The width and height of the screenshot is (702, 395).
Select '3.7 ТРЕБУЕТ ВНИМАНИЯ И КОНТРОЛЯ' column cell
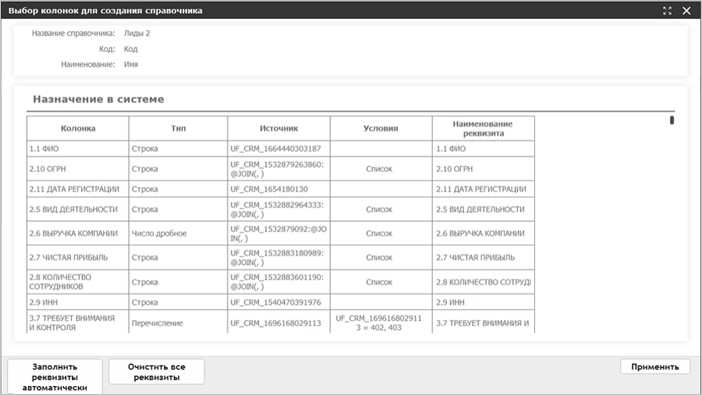(78, 322)
